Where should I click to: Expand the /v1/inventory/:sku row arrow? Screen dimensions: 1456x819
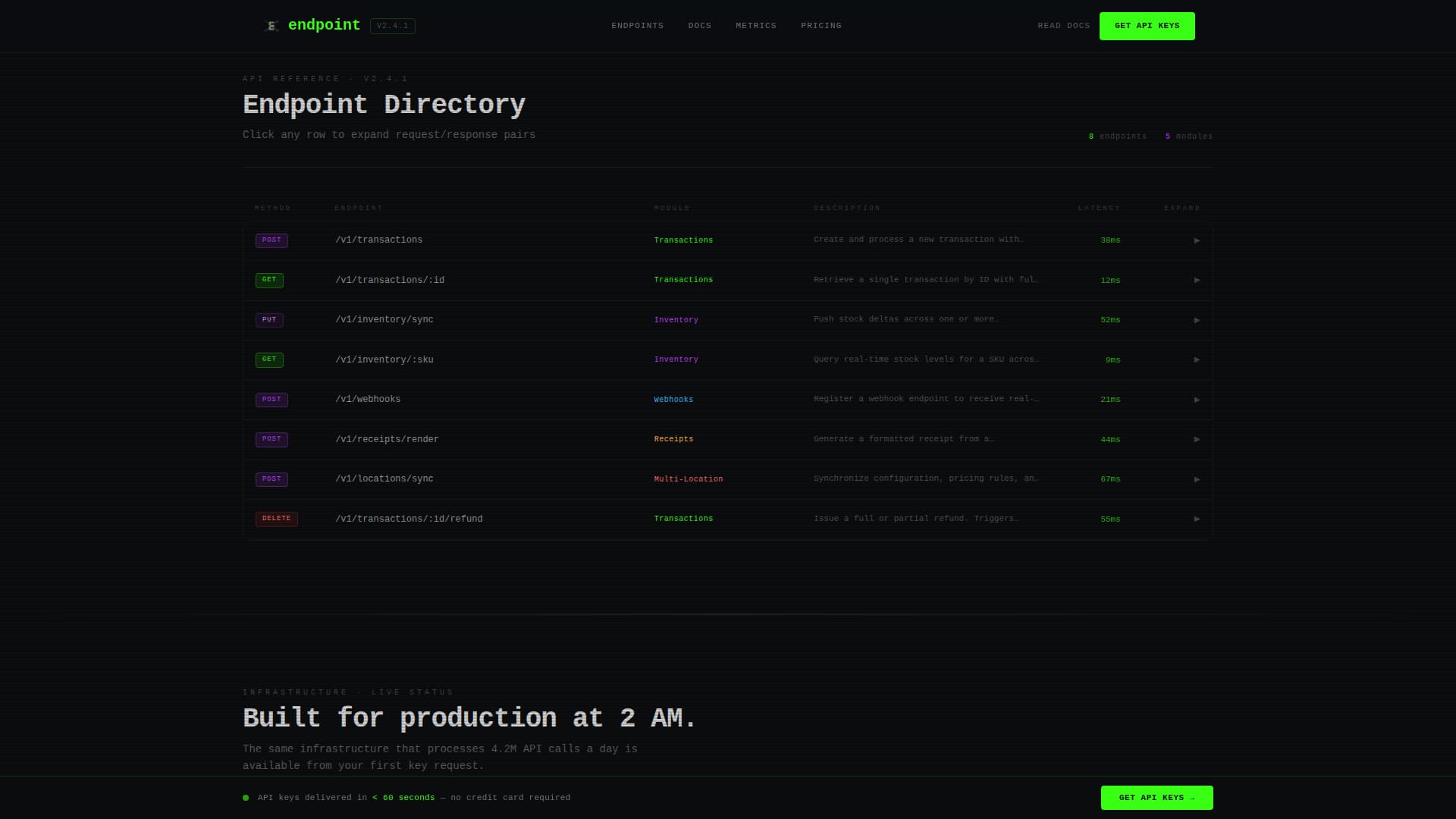1197,359
